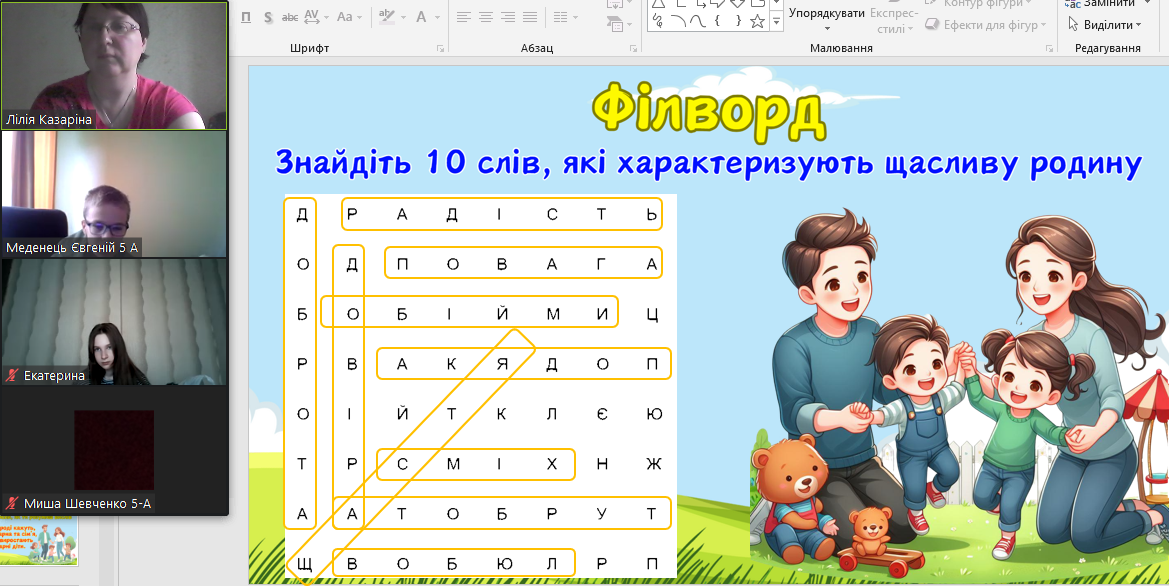Select Лілія Казаріна's video tile

(x=114, y=66)
